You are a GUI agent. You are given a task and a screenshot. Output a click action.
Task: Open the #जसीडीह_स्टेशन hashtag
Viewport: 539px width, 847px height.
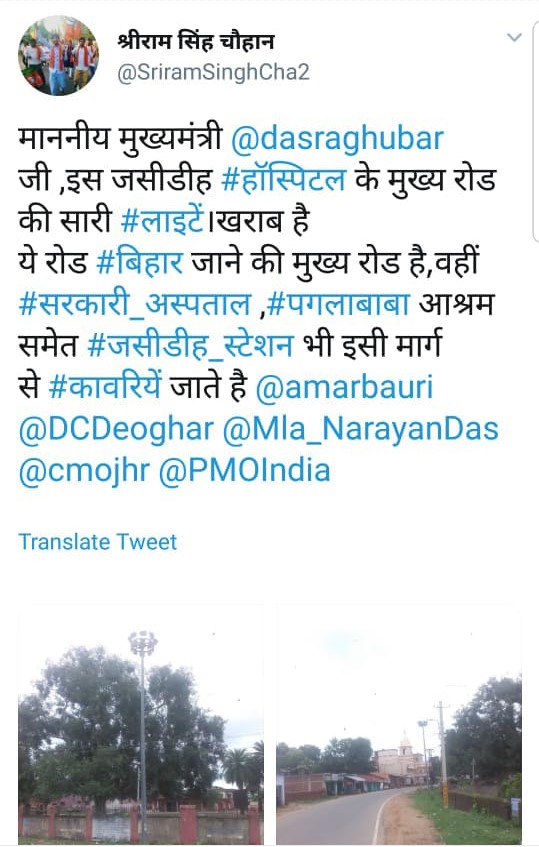coord(191,346)
